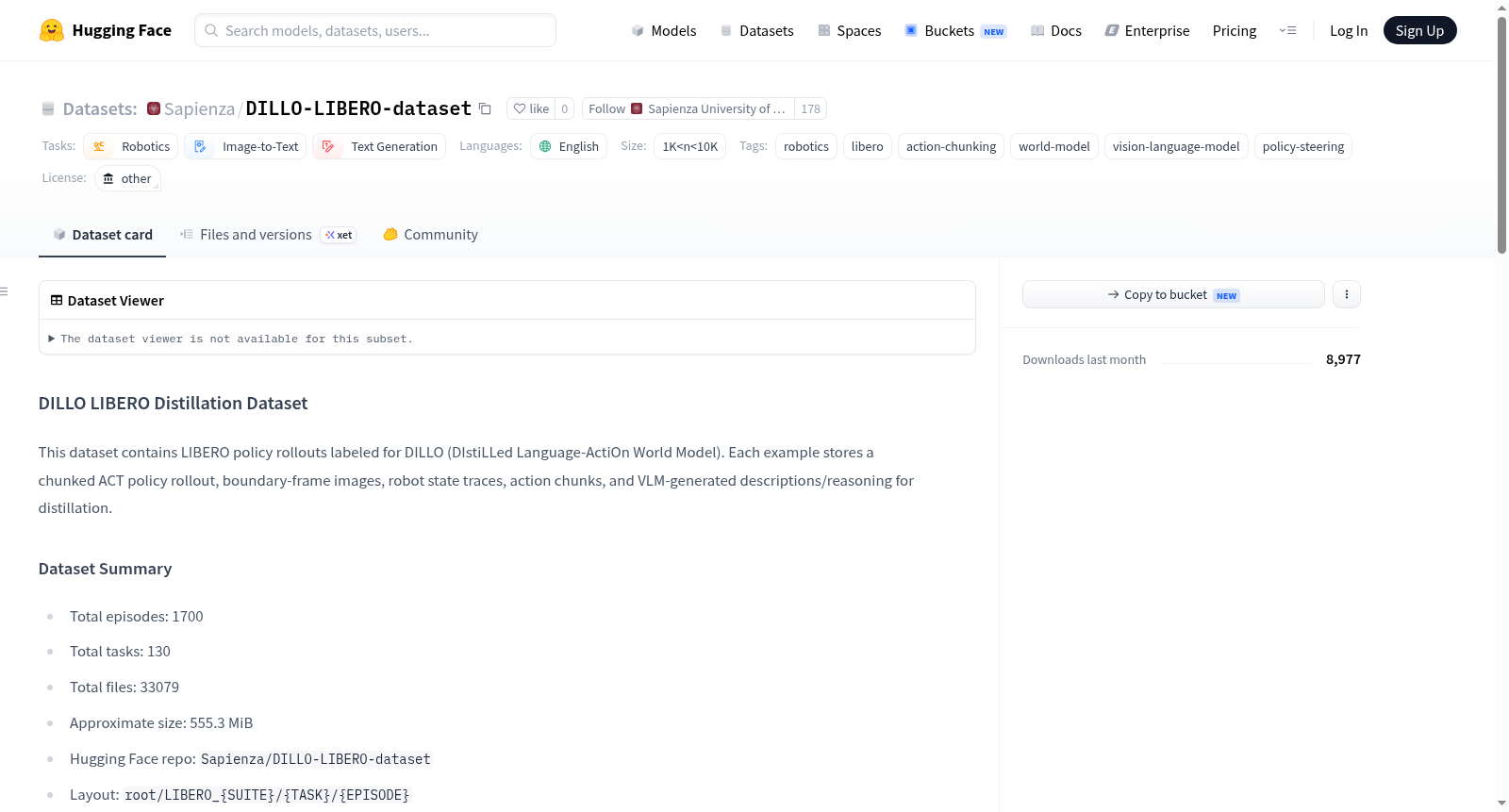
Task: Click the Sign Up button
Action: click(x=1419, y=30)
